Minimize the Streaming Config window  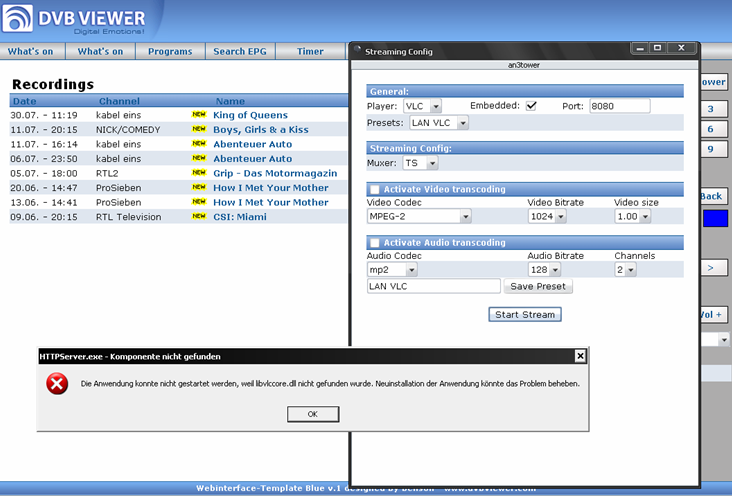coord(640,48)
